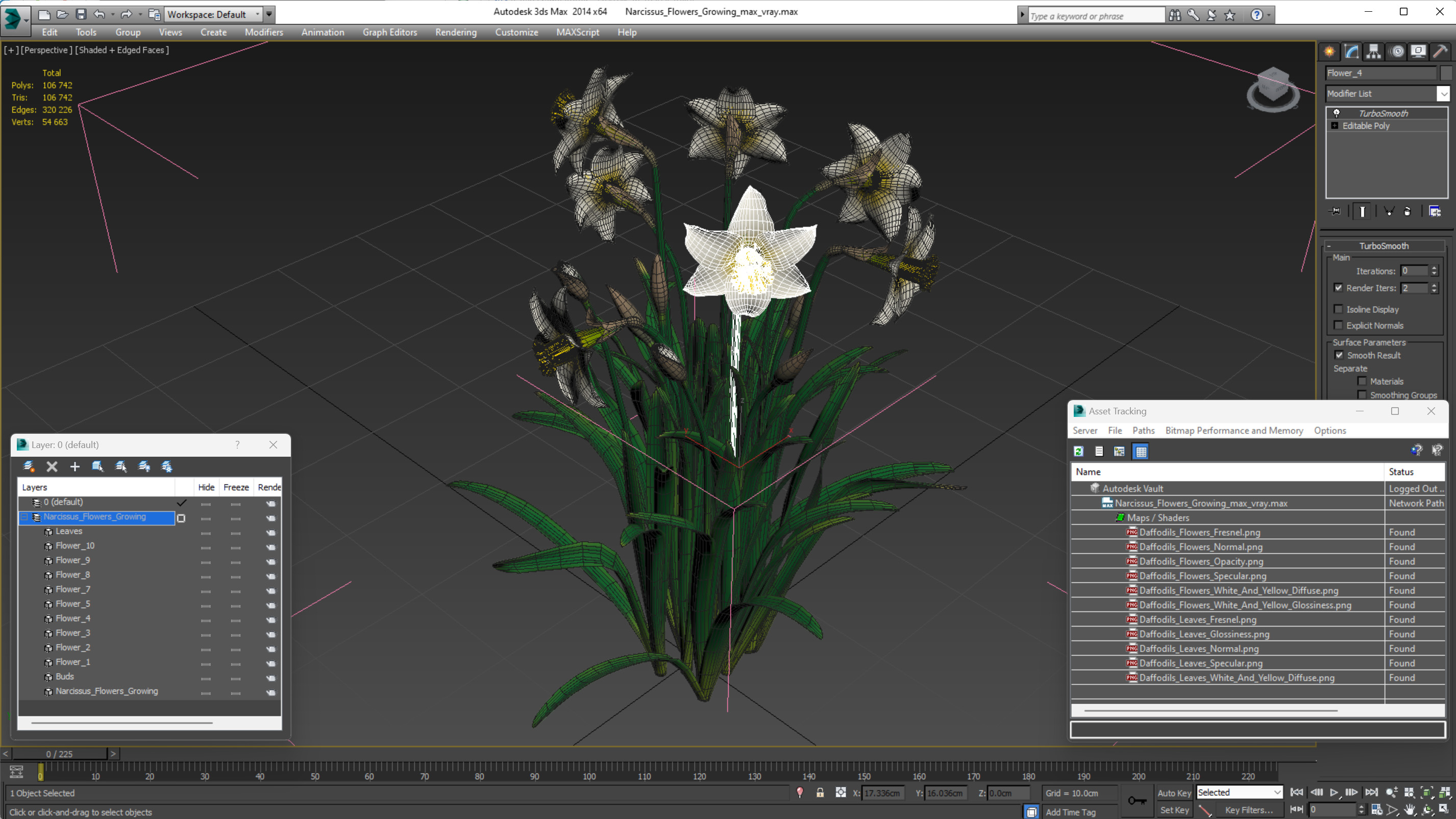Toggle render teapot for Buds row
Image resolution: width=1456 pixels, height=819 pixels.
click(x=271, y=678)
